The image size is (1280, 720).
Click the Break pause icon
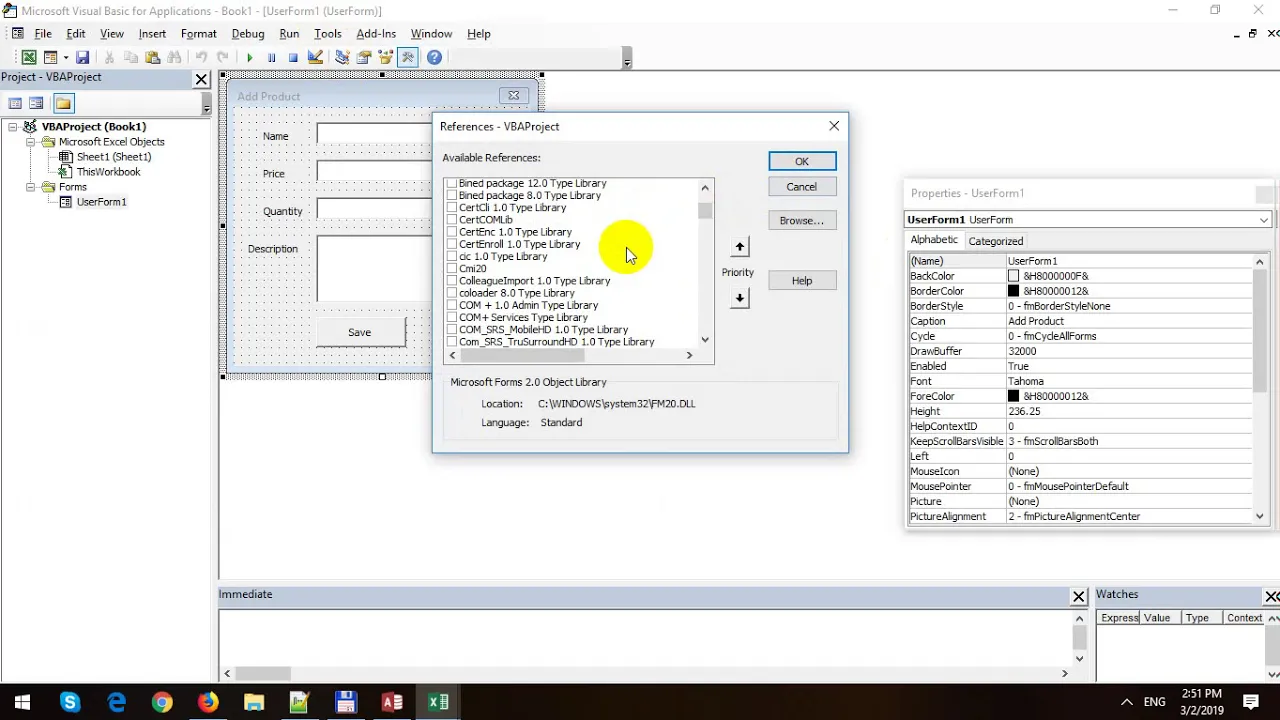271,58
